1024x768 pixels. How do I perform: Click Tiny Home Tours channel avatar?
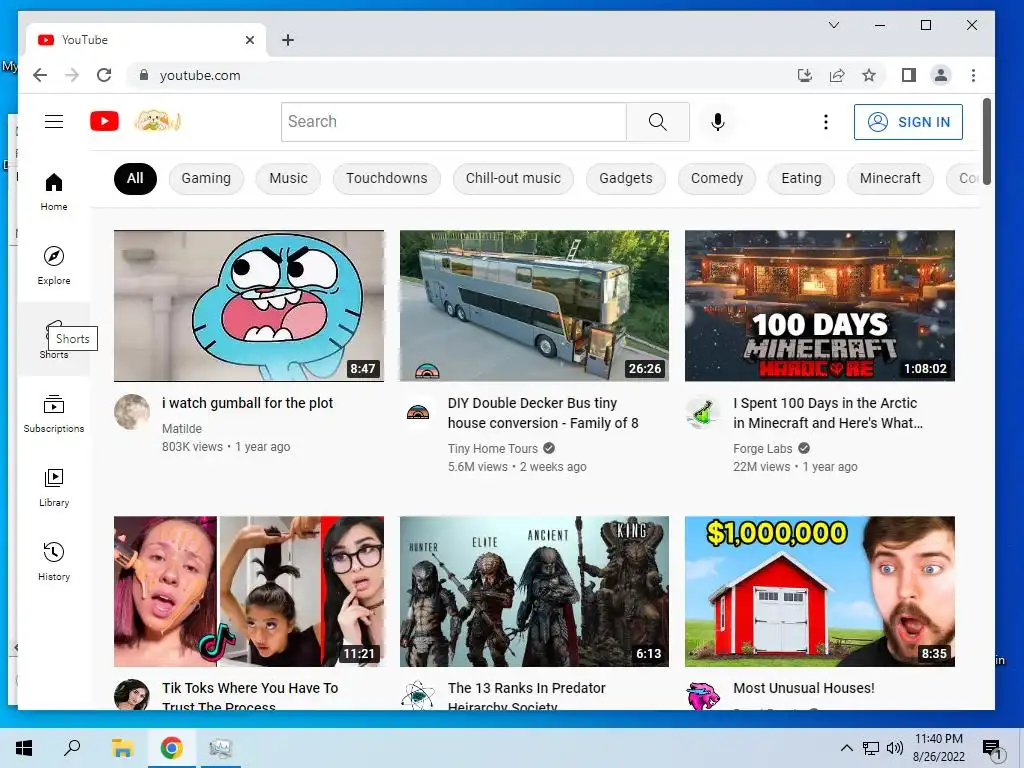(x=418, y=411)
